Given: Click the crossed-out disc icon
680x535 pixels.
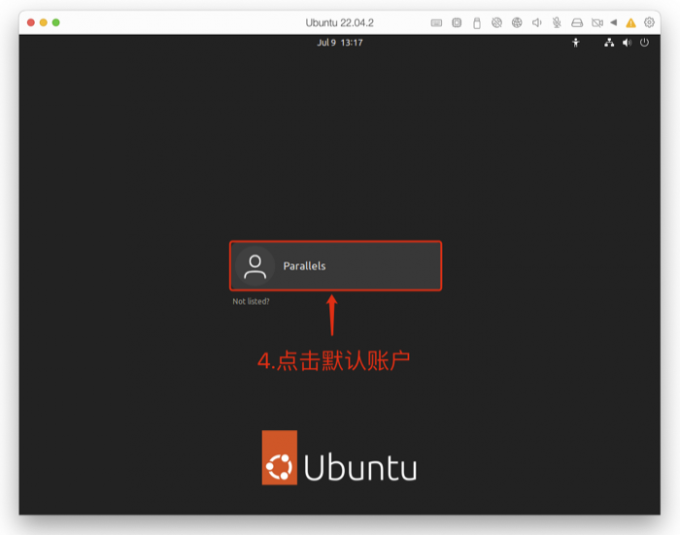Looking at the screenshot, I should point(497,23).
